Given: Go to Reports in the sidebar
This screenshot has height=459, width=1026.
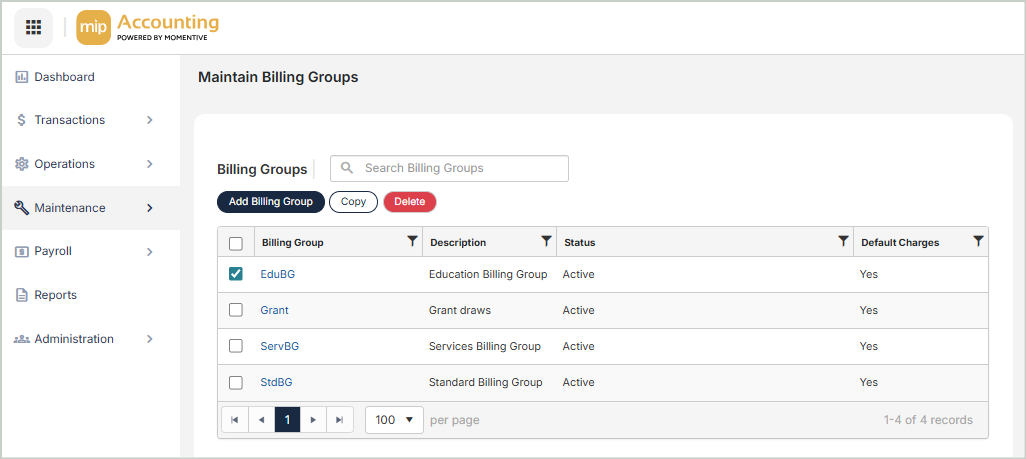Looking at the screenshot, I should point(55,295).
